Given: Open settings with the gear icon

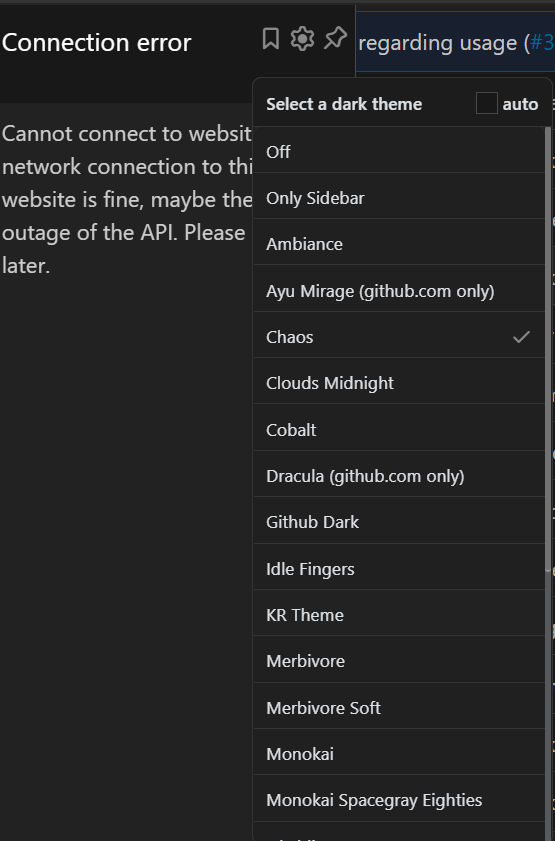Looking at the screenshot, I should [x=302, y=39].
